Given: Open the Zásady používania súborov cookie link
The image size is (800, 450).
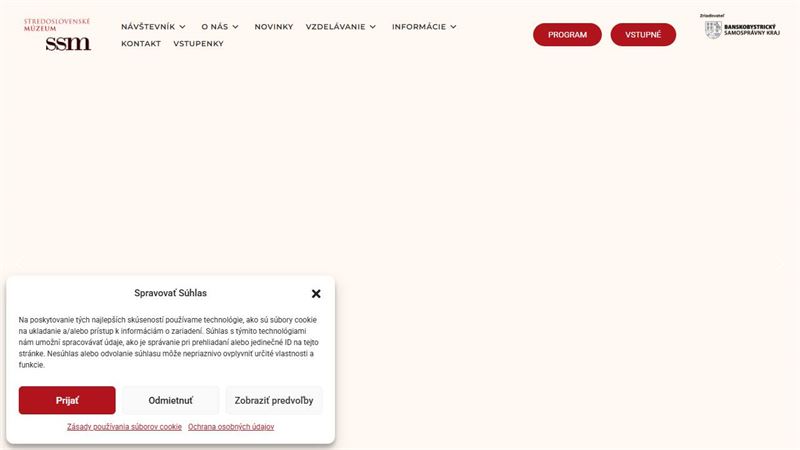Looking at the screenshot, I should [124, 427].
